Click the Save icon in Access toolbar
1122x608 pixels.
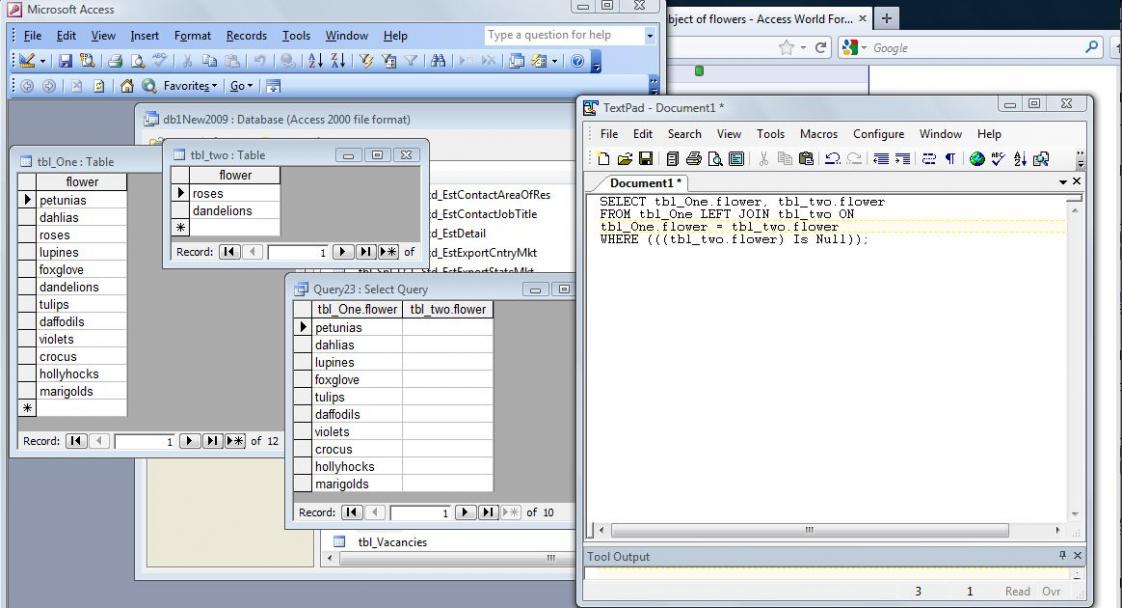[65, 62]
